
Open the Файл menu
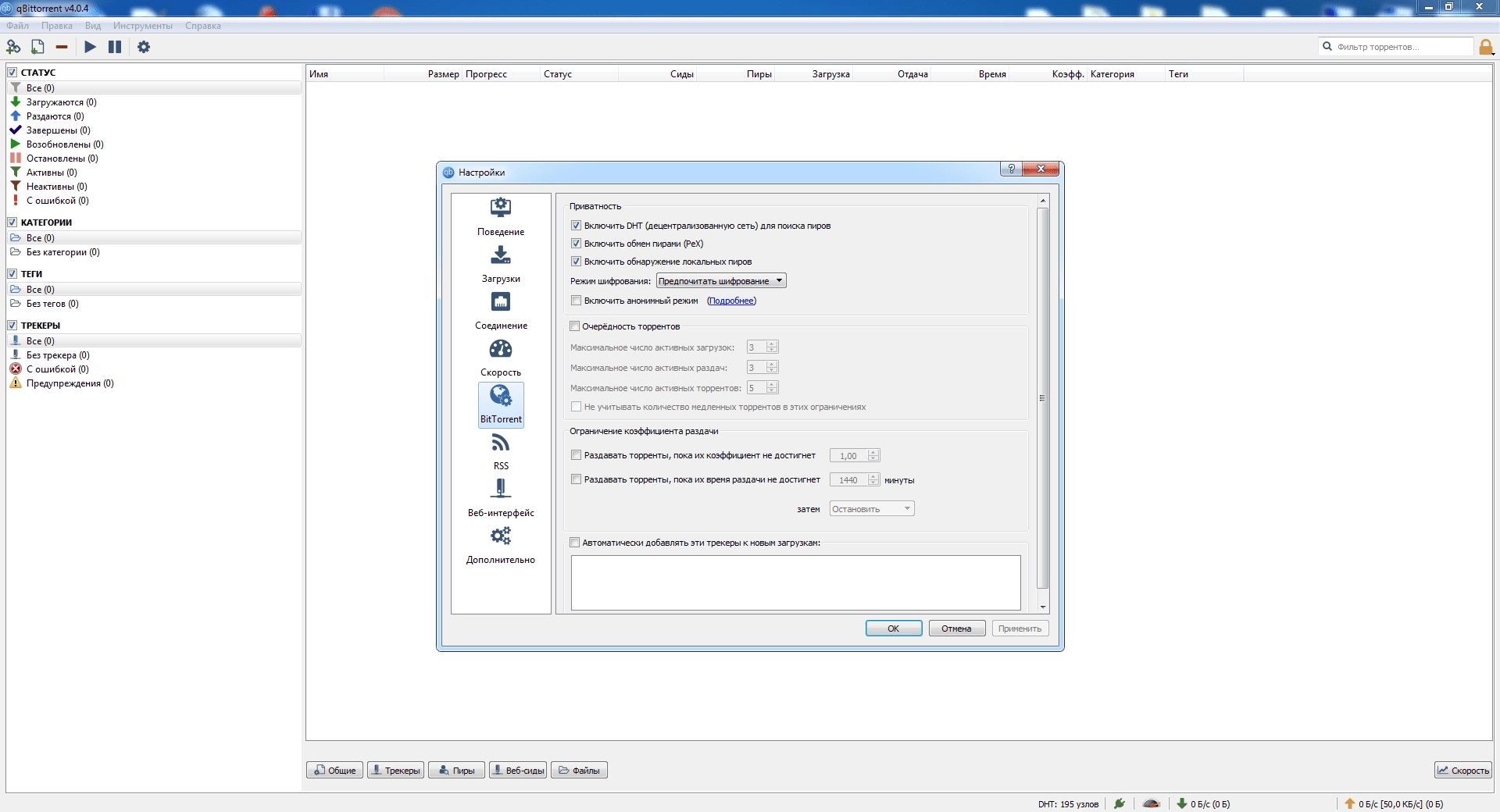click(x=18, y=26)
